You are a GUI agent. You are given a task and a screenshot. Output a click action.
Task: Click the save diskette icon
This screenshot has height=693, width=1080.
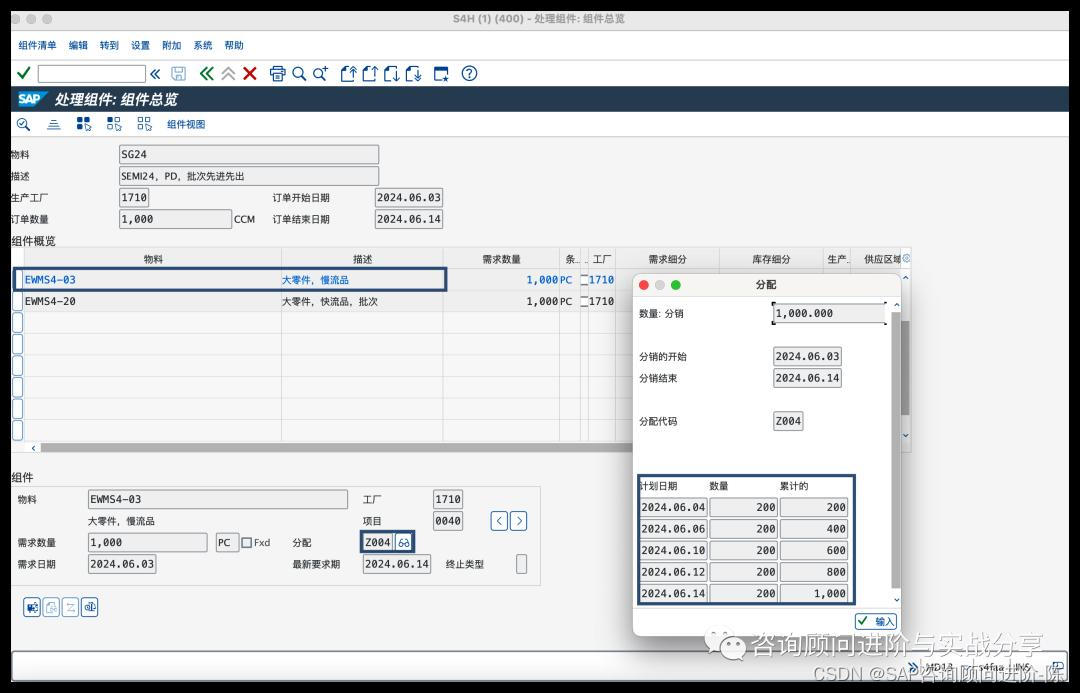tap(178, 74)
